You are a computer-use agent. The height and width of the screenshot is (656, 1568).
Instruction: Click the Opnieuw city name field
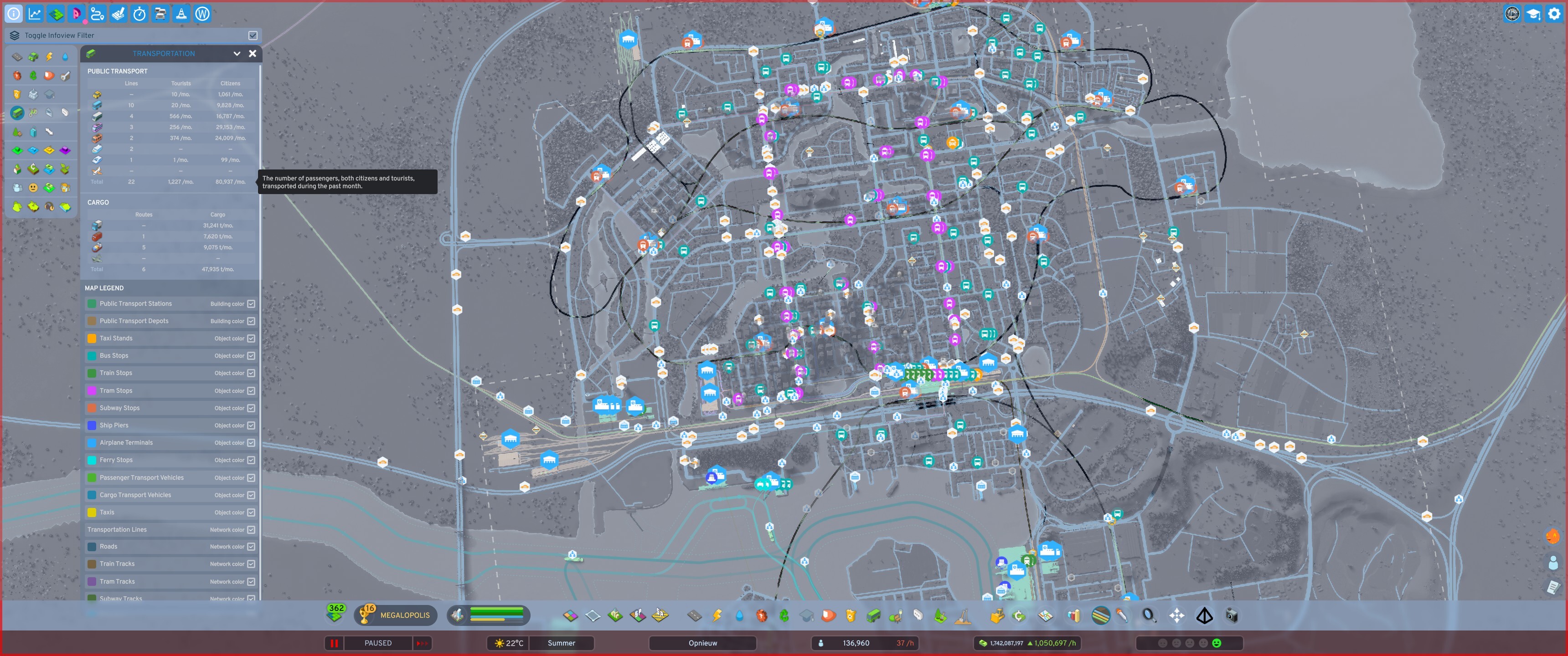coord(702,643)
